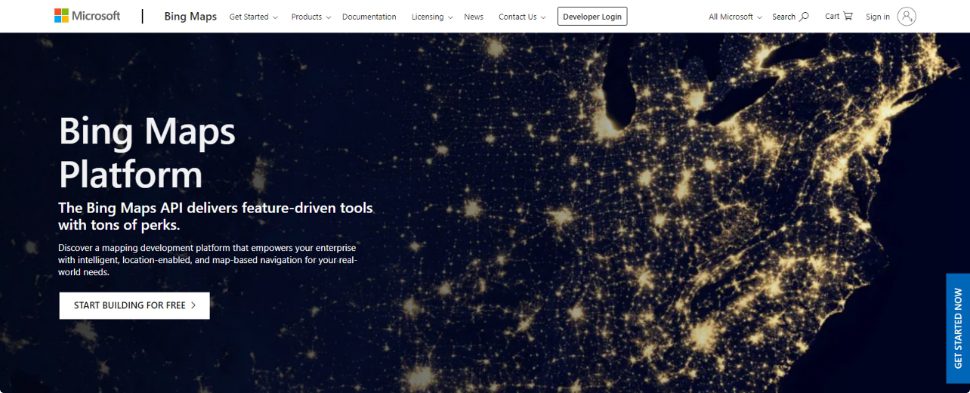Click the Search text link

pyautogui.click(x=784, y=17)
